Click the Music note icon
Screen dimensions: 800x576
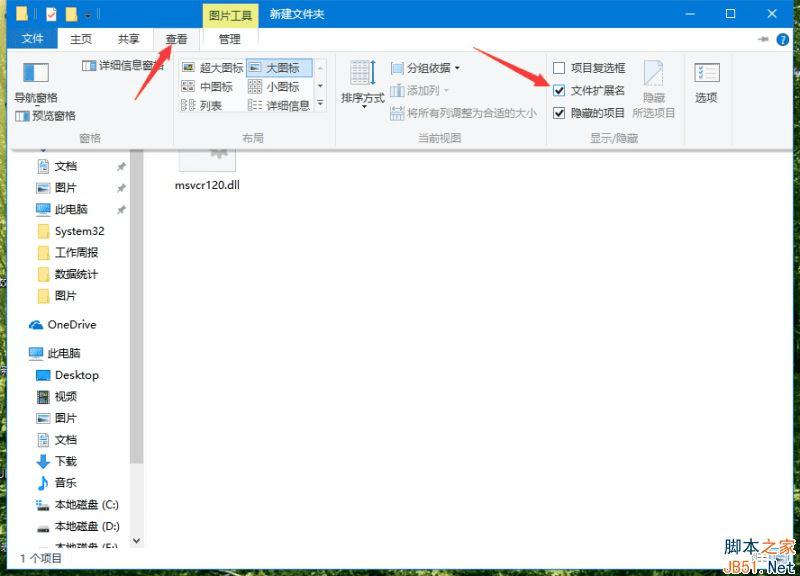[43, 483]
